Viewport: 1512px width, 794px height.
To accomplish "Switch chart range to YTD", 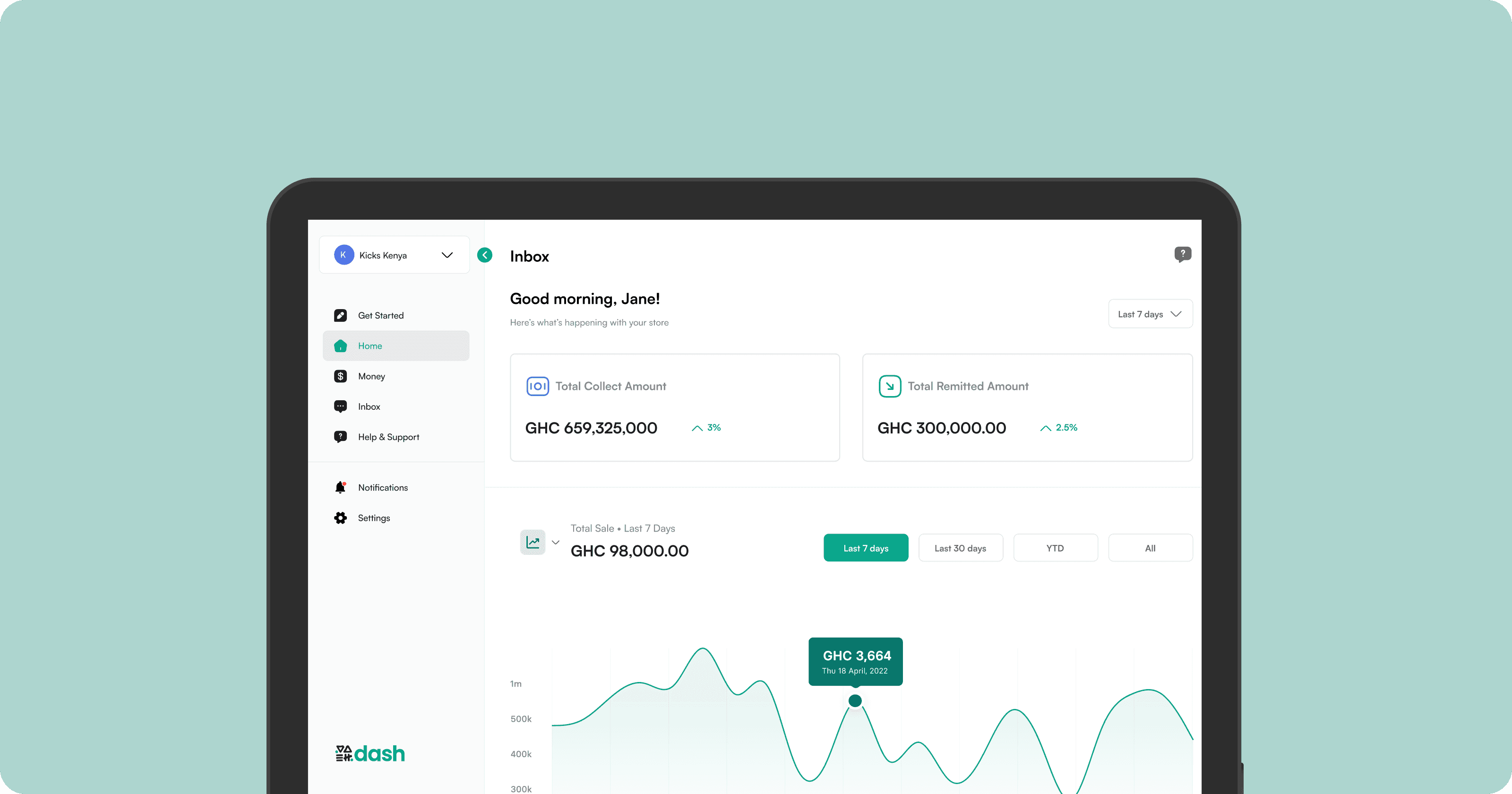I will [x=1055, y=548].
